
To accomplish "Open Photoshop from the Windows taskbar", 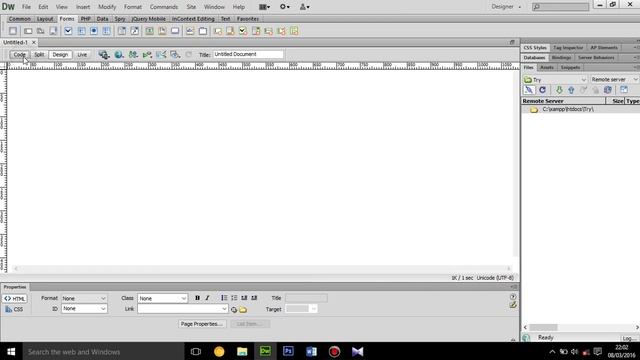I will click(288, 351).
